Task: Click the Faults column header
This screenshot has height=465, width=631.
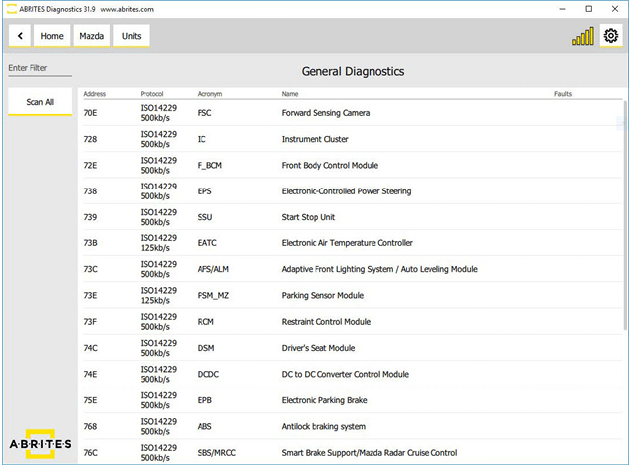Action: [x=563, y=94]
